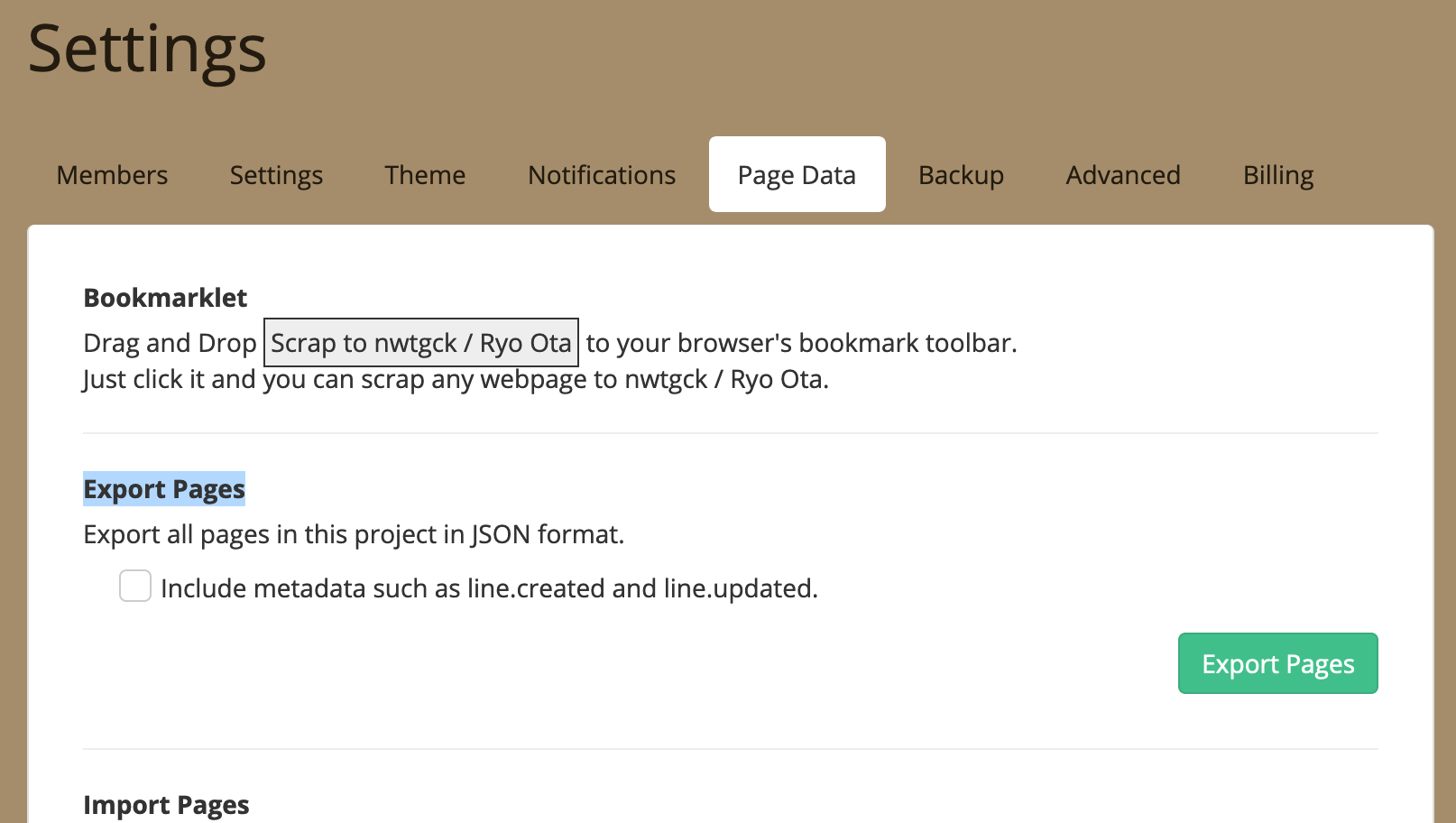Screen dimensions: 1456x823
Task: Click the 'Scrap to nwtgck / Ryo Ota' bookmarklet
Action: click(420, 343)
